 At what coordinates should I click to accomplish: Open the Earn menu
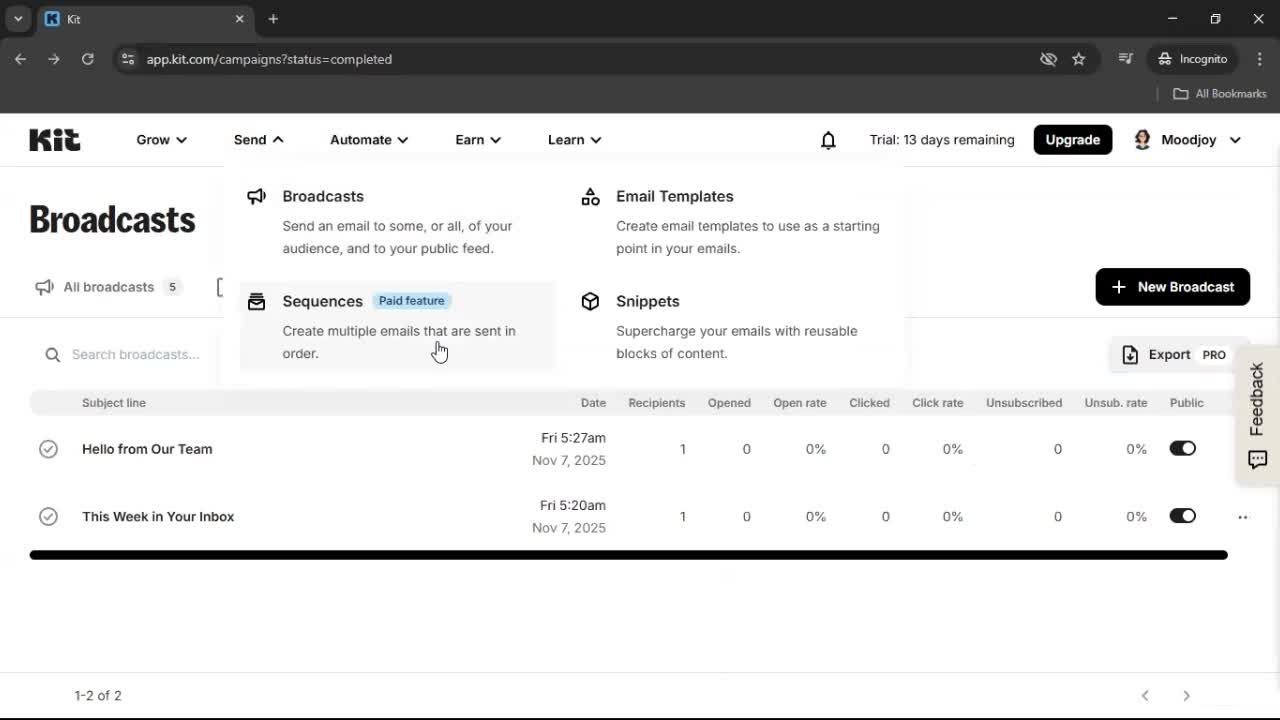[477, 140]
